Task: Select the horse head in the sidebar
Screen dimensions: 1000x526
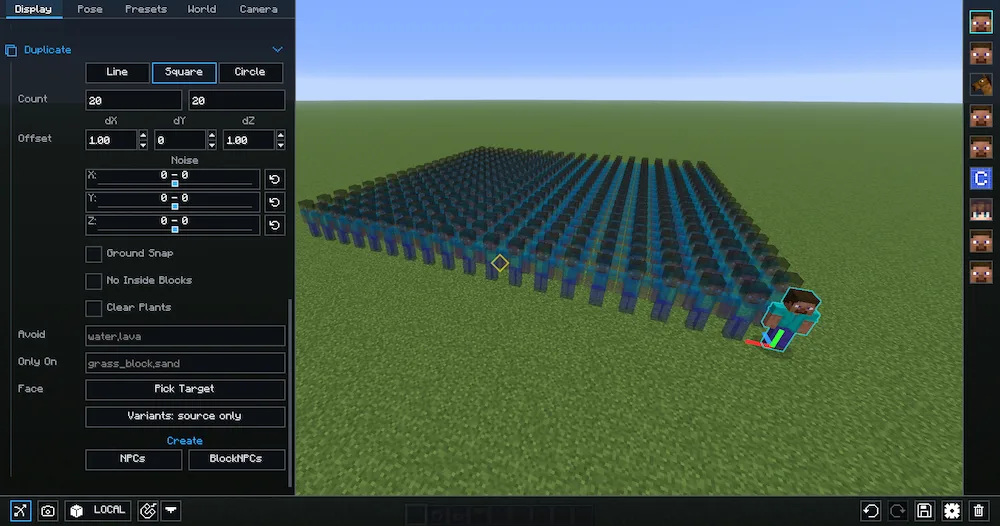Action: pos(981,85)
